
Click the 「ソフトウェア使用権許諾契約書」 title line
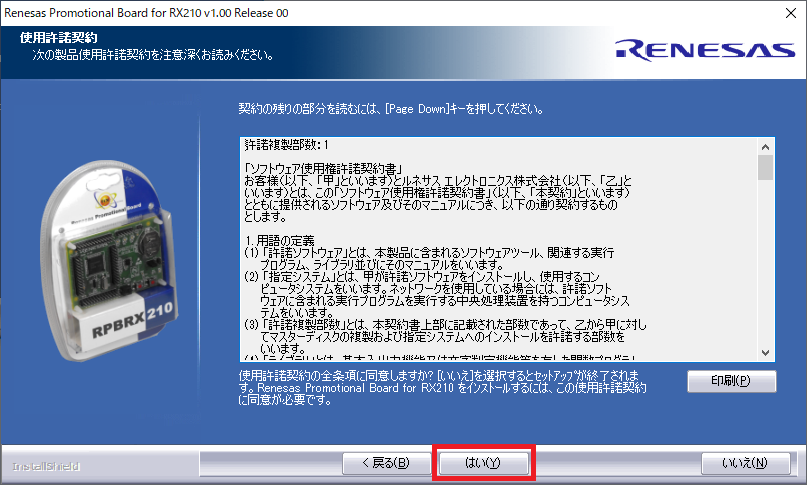[x=323, y=169]
